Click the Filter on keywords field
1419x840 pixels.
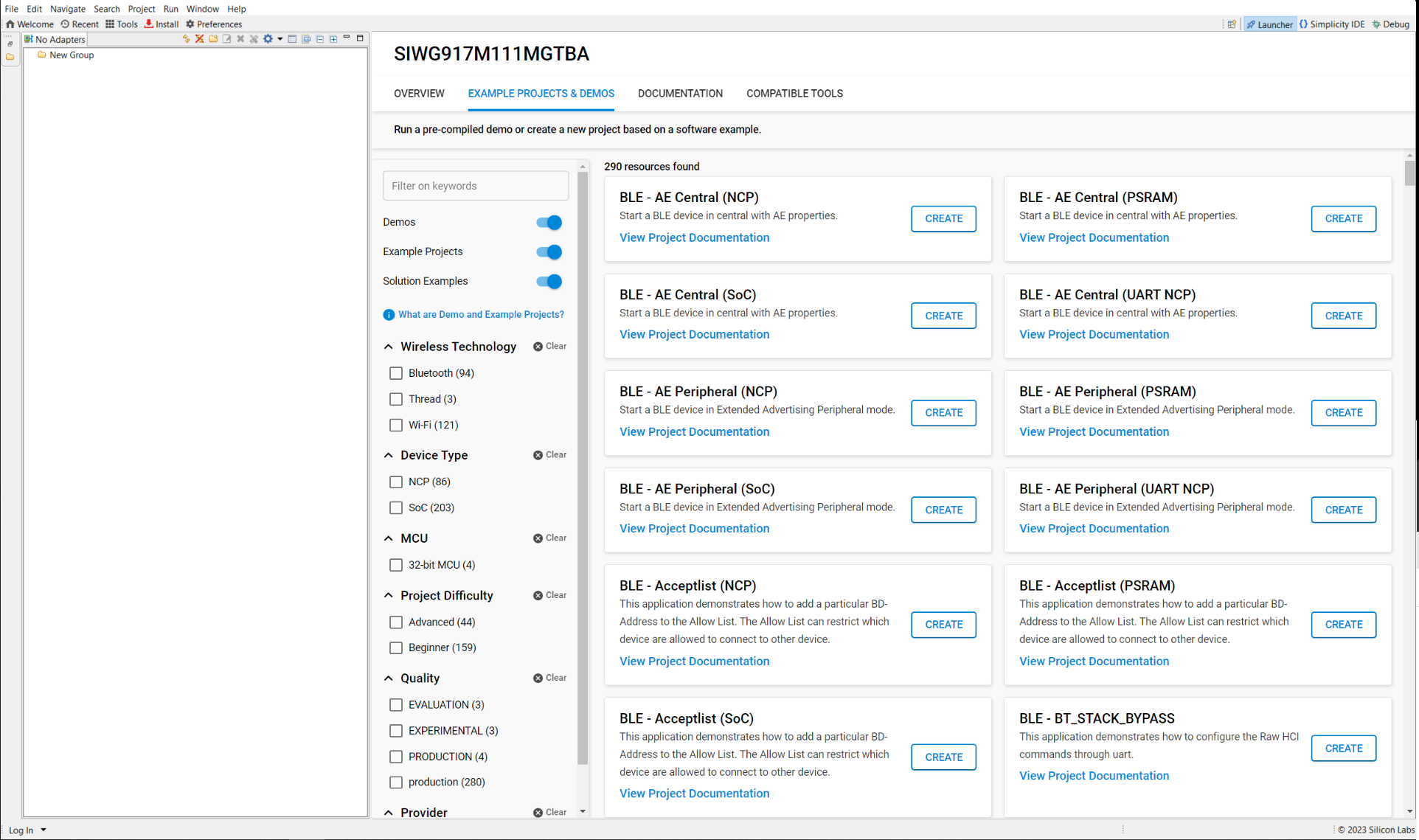tap(475, 185)
